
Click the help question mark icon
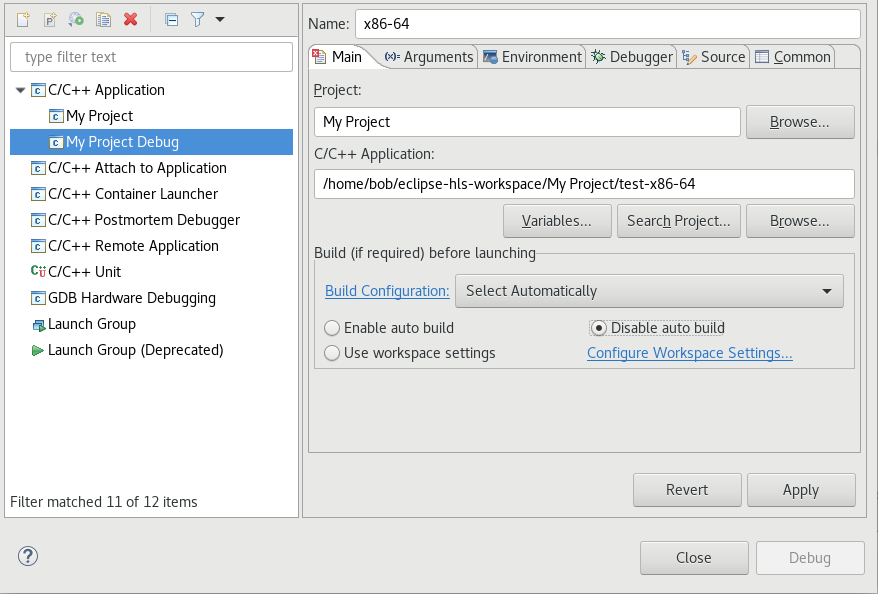coord(28,557)
